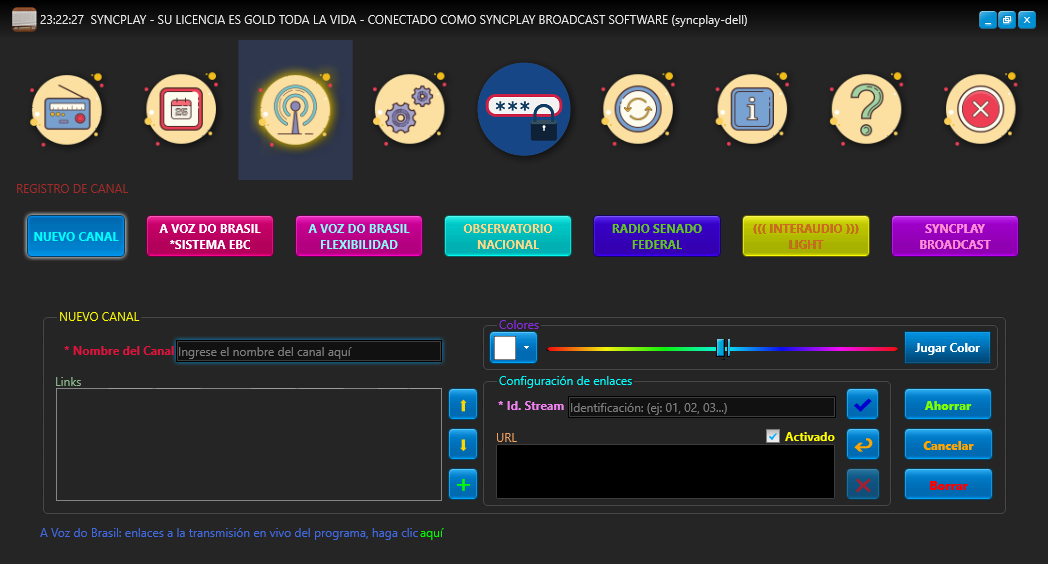Click the Borrar delete button

(x=948, y=485)
